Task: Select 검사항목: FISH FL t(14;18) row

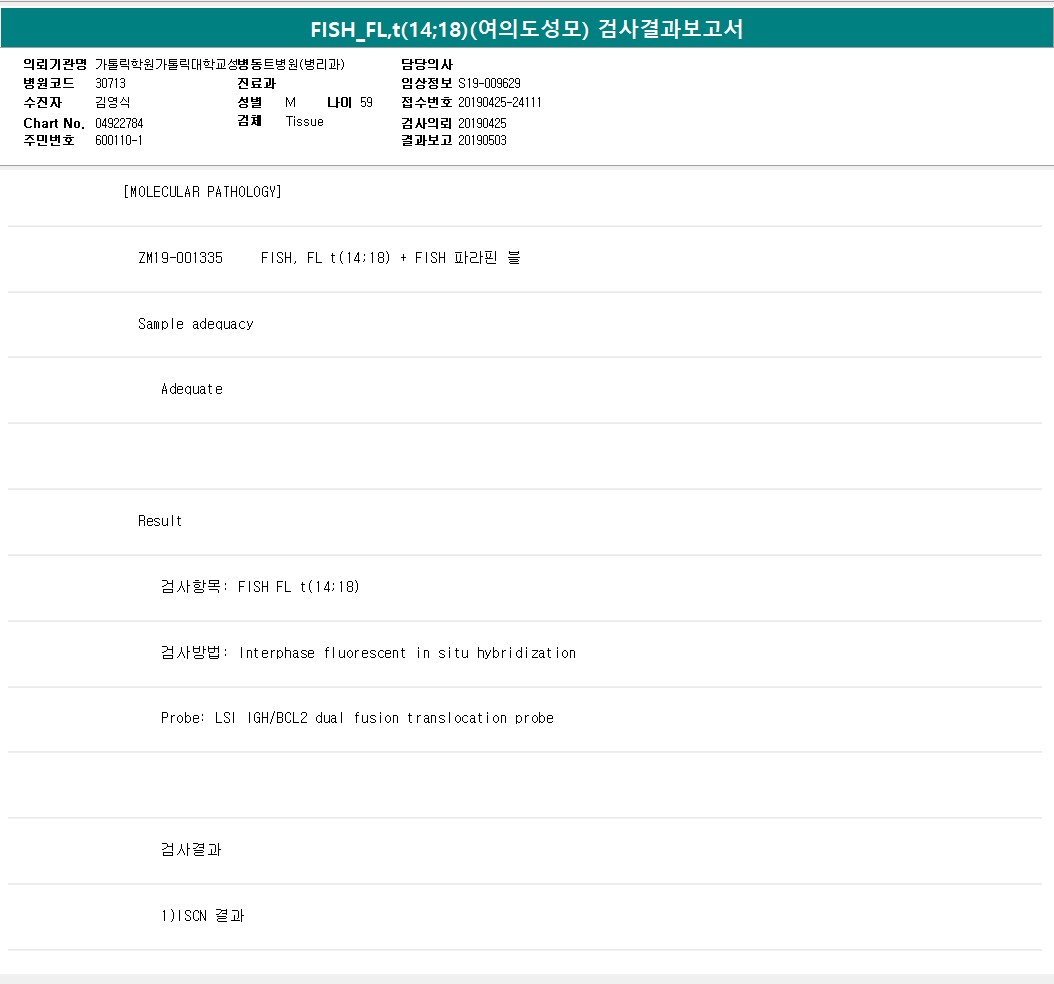Action: (525, 587)
